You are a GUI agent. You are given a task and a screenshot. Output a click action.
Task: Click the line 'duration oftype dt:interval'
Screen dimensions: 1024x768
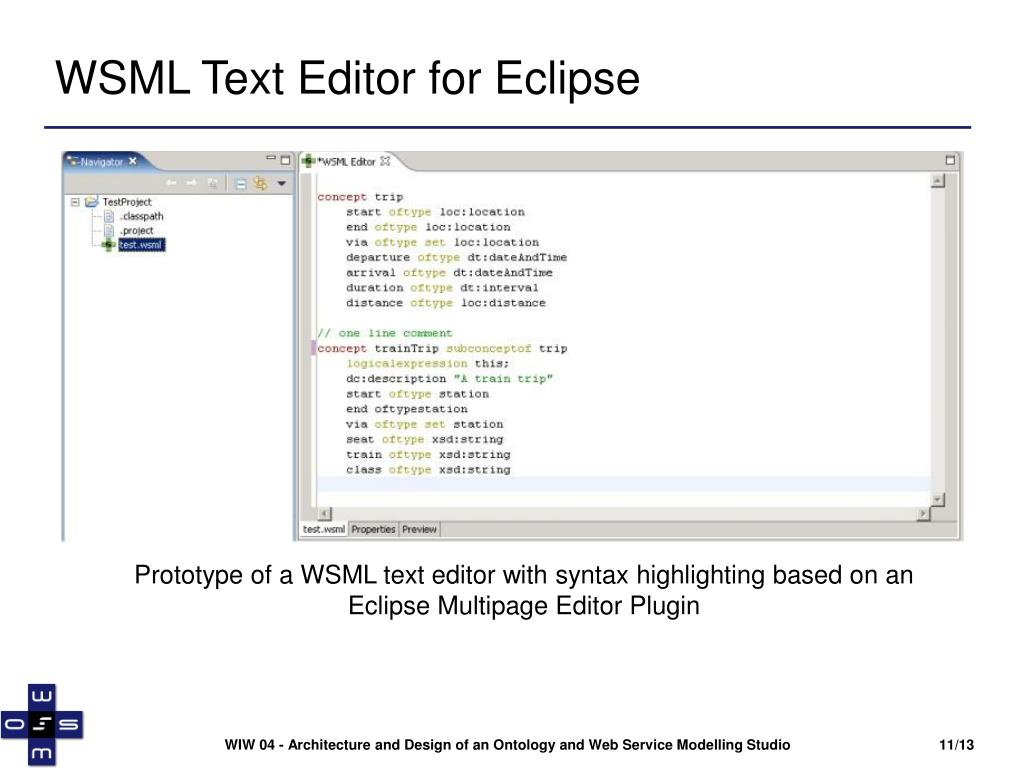click(x=441, y=288)
